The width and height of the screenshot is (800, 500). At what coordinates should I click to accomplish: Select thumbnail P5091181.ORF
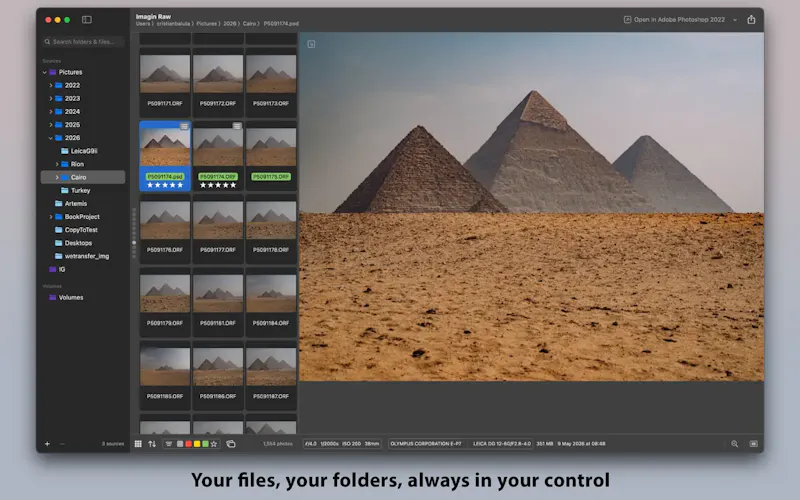tap(218, 302)
